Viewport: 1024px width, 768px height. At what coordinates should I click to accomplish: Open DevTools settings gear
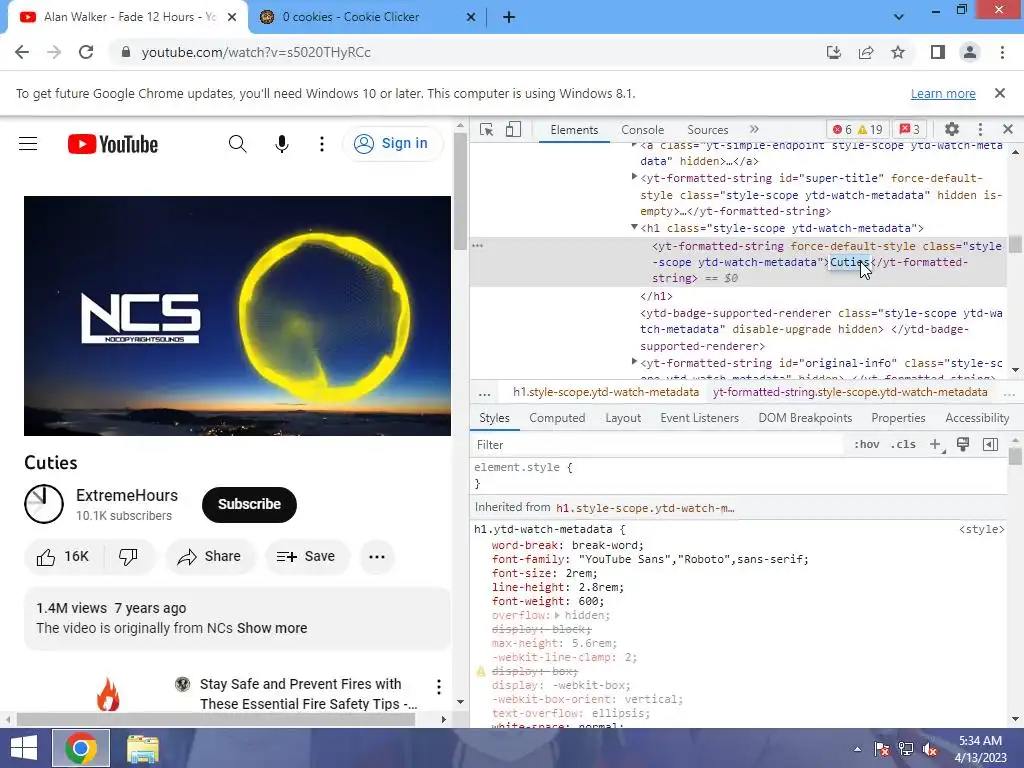pos(952,129)
